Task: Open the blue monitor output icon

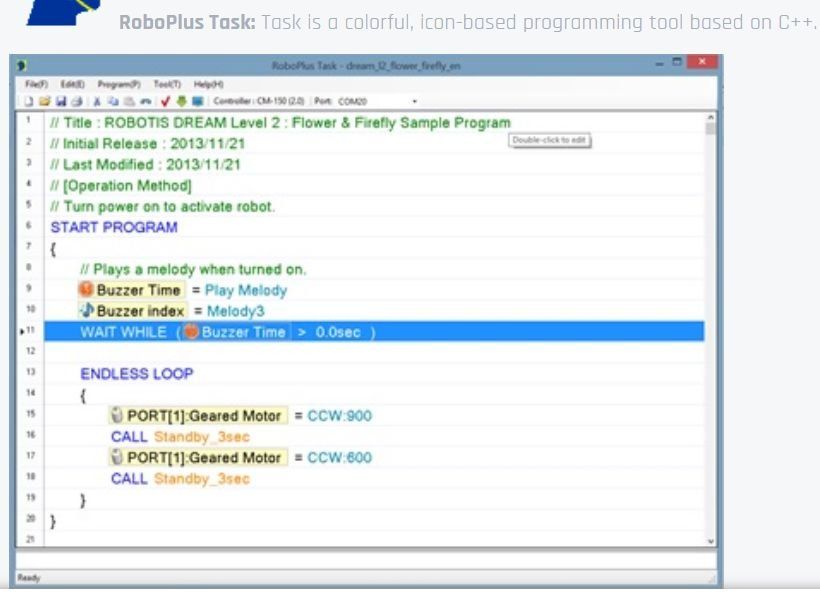Action: click(x=198, y=101)
